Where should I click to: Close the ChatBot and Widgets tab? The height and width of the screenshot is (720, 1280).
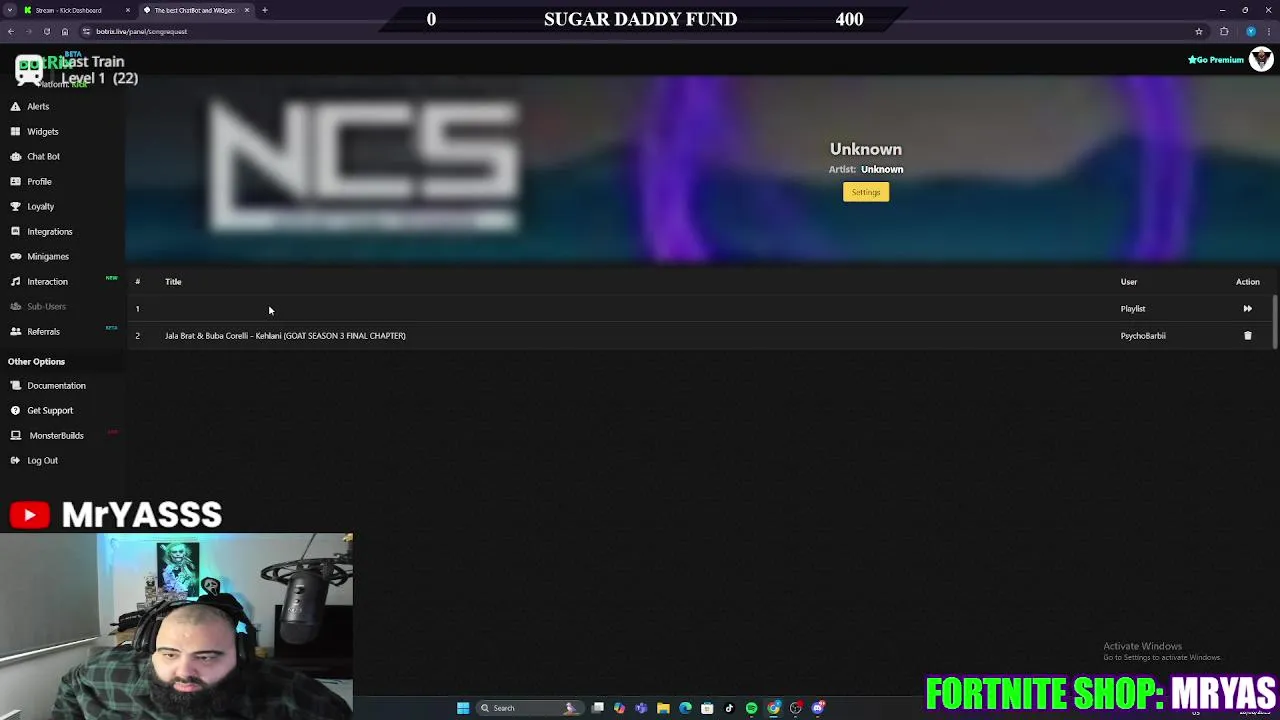coord(247,10)
